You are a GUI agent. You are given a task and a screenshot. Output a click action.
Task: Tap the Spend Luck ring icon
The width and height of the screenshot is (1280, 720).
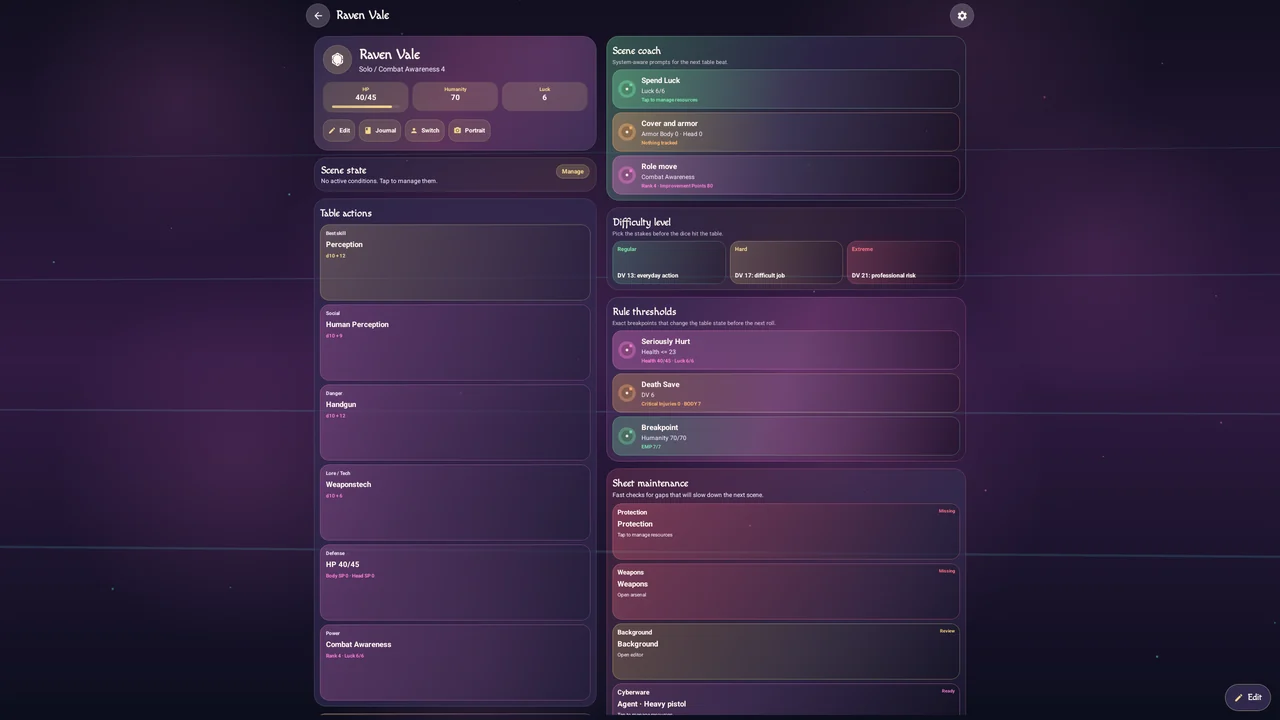(627, 89)
